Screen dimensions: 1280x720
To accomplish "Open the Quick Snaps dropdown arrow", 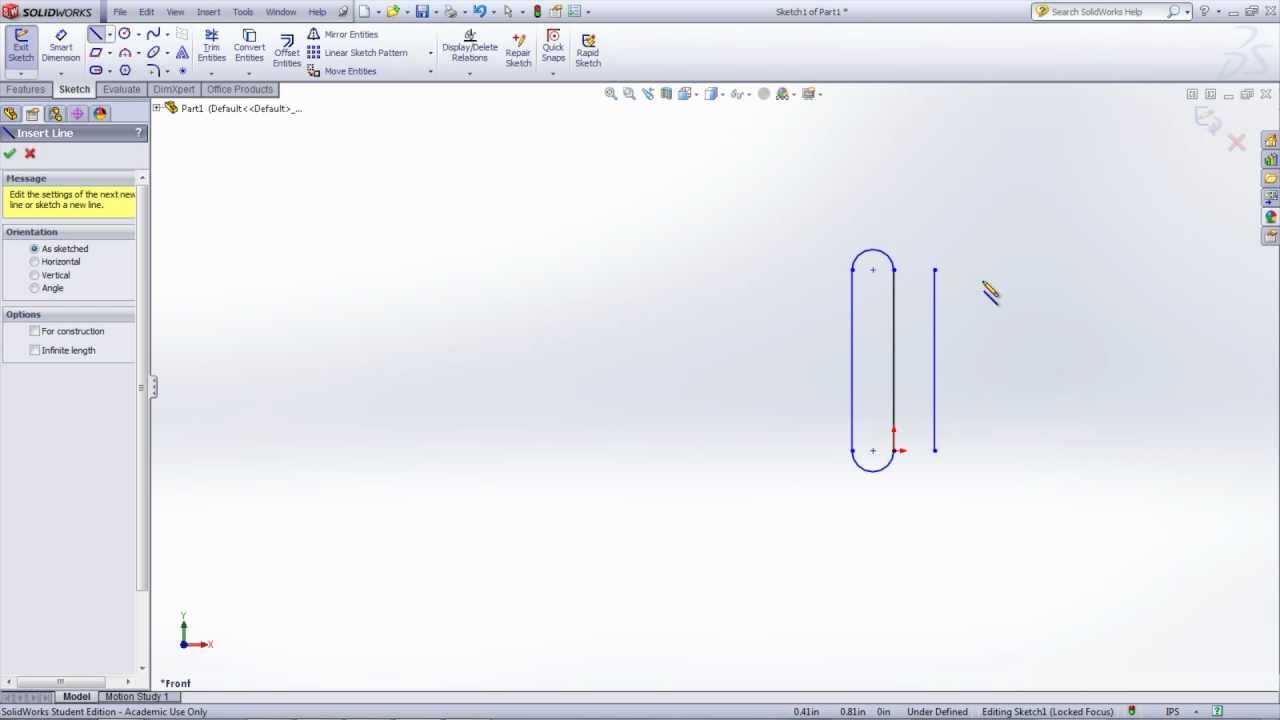I will pyautogui.click(x=553, y=72).
